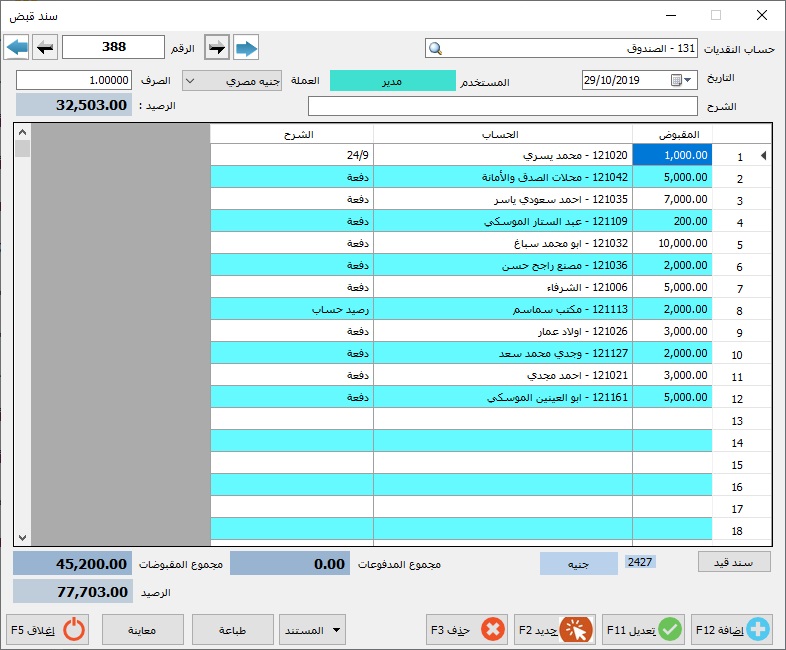Click the الشرح description input field
Viewport: 786px width, 650px height.
pyautogui.click(x=503, y=106)
